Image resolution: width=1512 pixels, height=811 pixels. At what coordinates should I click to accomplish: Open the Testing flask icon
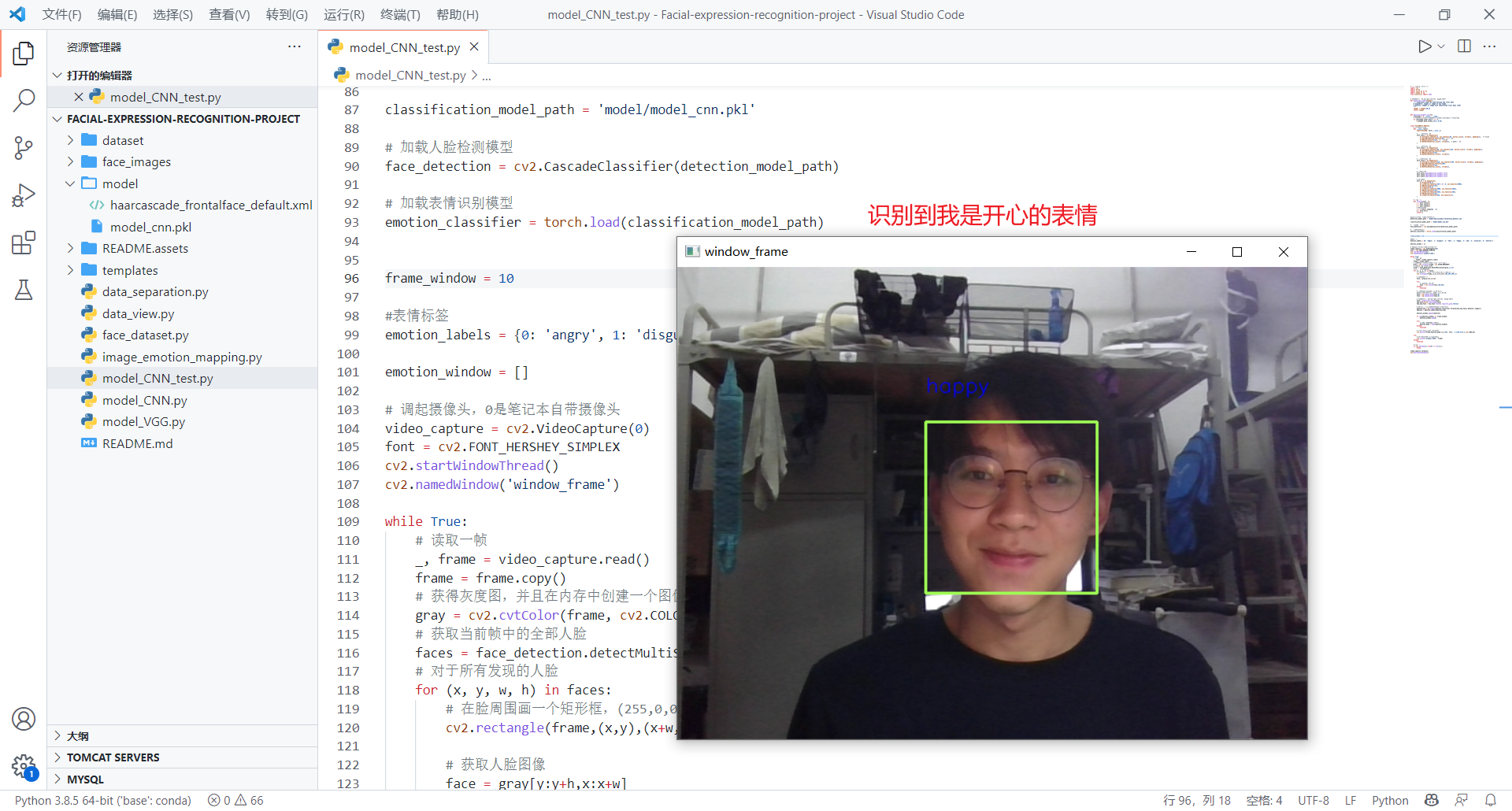click(x=24, y=290)
